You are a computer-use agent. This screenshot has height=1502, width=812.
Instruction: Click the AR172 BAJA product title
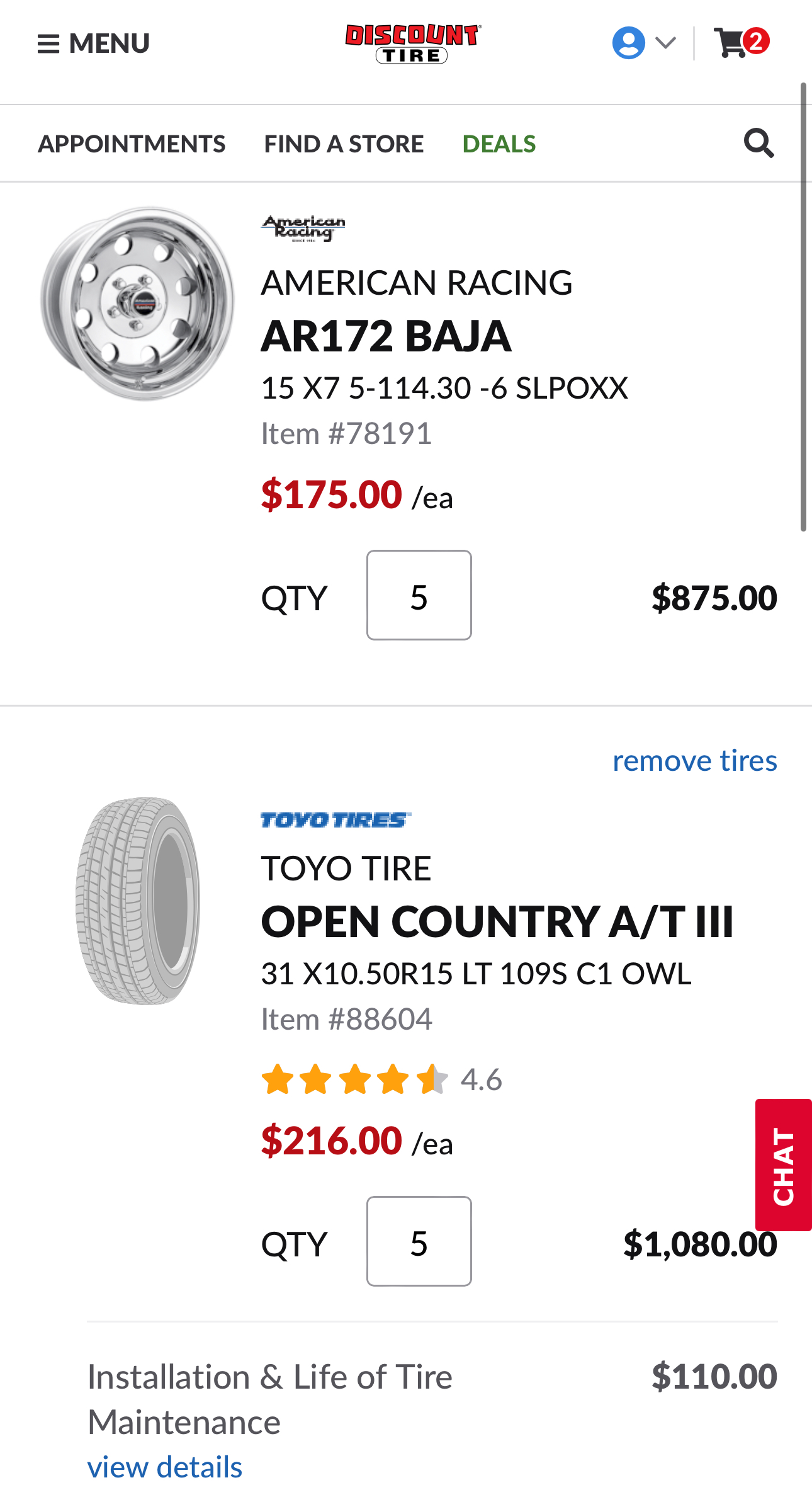click(386, 336)
